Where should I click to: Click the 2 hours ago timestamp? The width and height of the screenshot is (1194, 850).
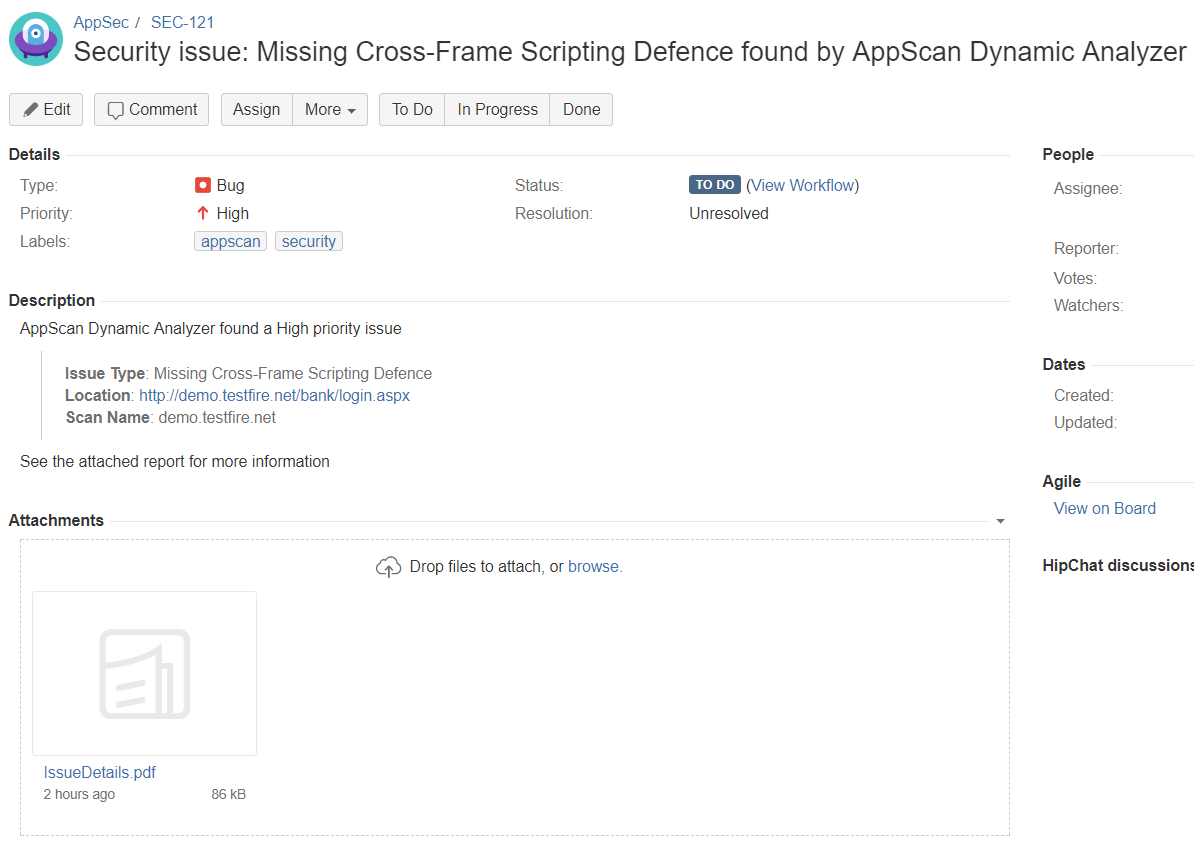79,794
